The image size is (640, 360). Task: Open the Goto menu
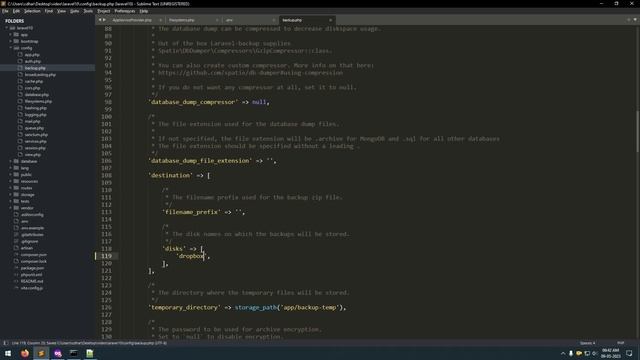(74, 11)
